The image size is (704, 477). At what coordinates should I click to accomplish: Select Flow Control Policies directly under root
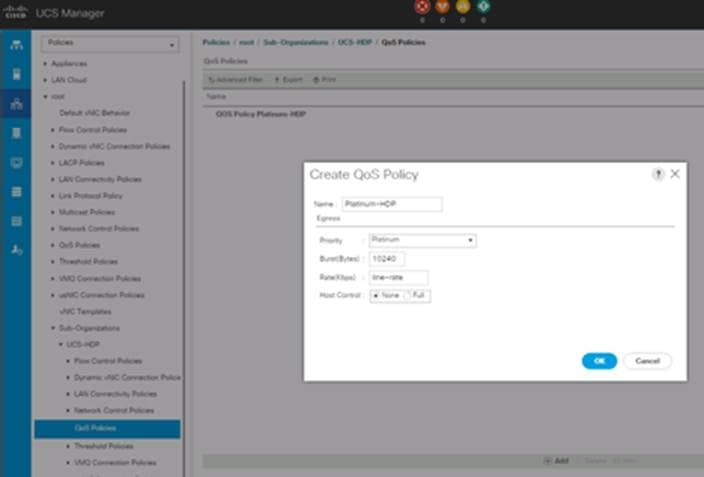click(x=93, y=130)
